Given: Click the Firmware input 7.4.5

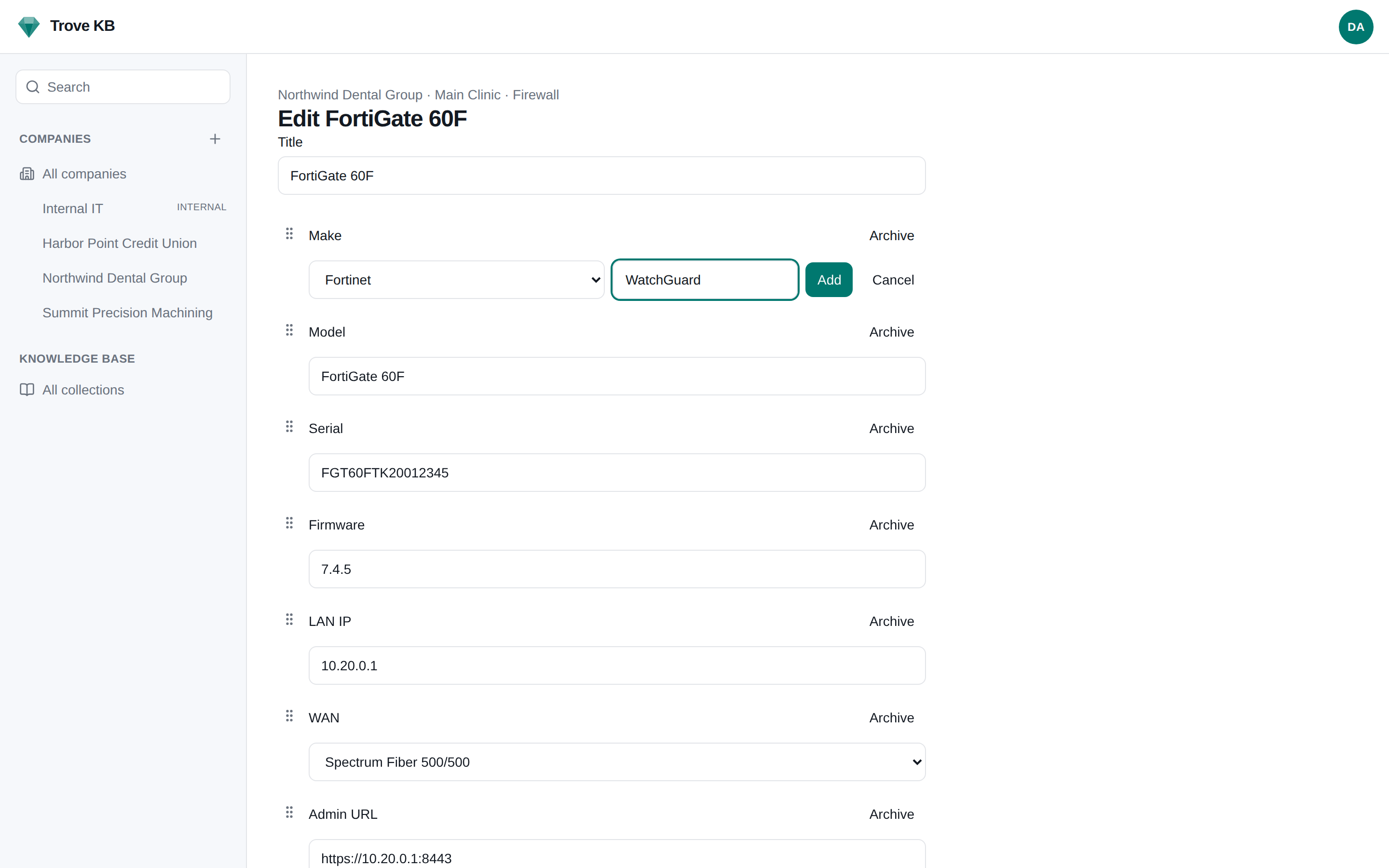Looking at the screenshot, I should point(617,569).
